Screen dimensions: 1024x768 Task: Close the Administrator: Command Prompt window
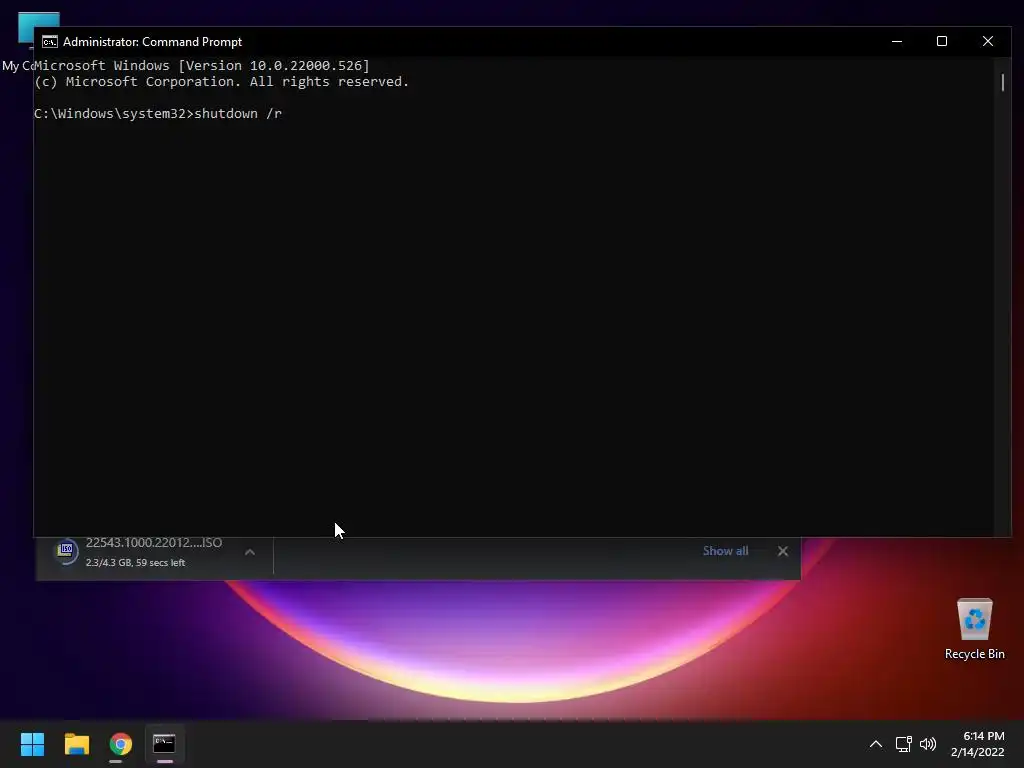(x=987, y=41)
